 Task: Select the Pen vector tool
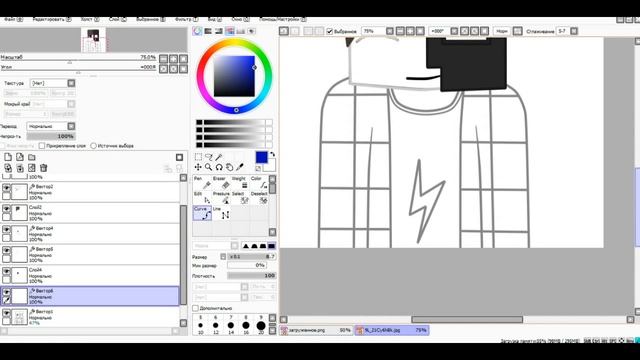tap(202, 183)
